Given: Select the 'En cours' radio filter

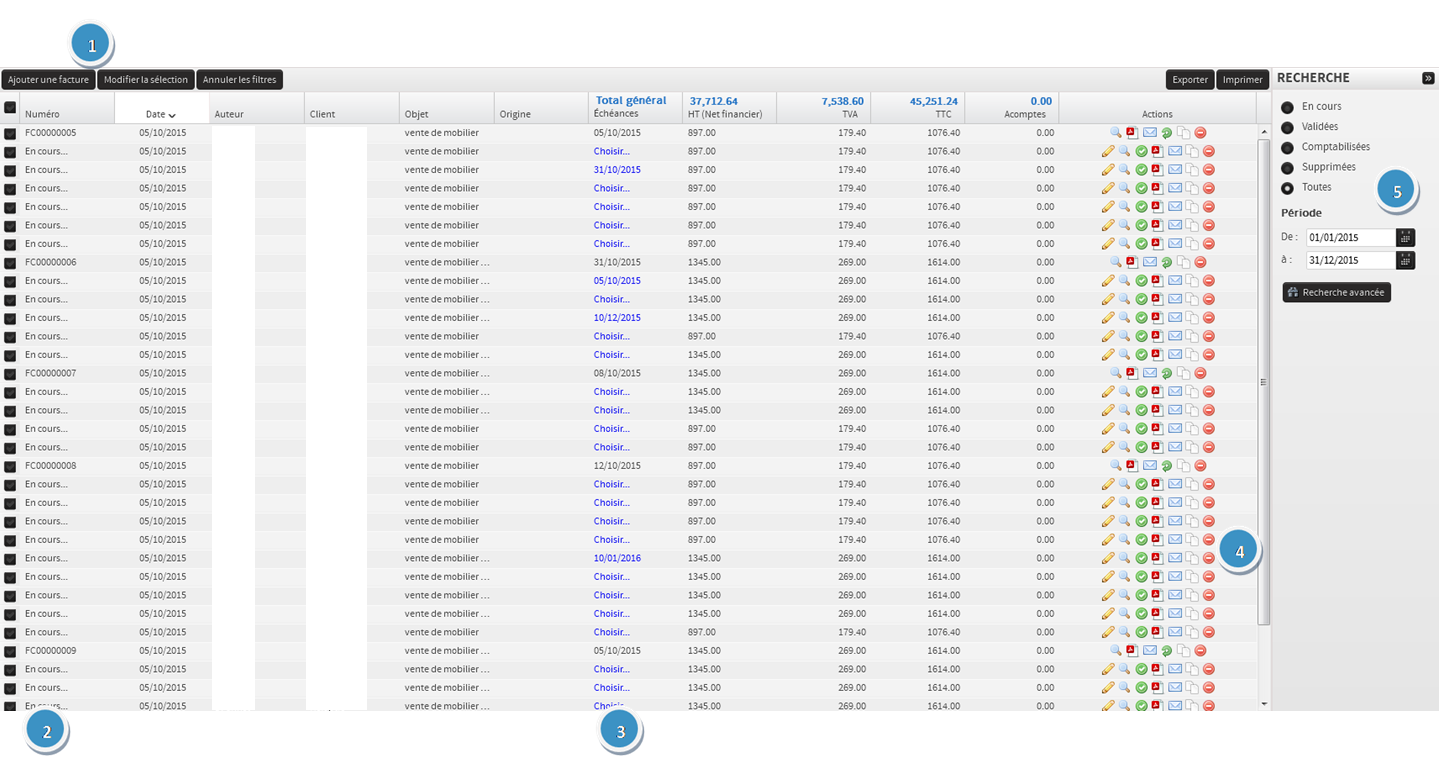Looking at the screenshot, I should [x=1287, y=107].
